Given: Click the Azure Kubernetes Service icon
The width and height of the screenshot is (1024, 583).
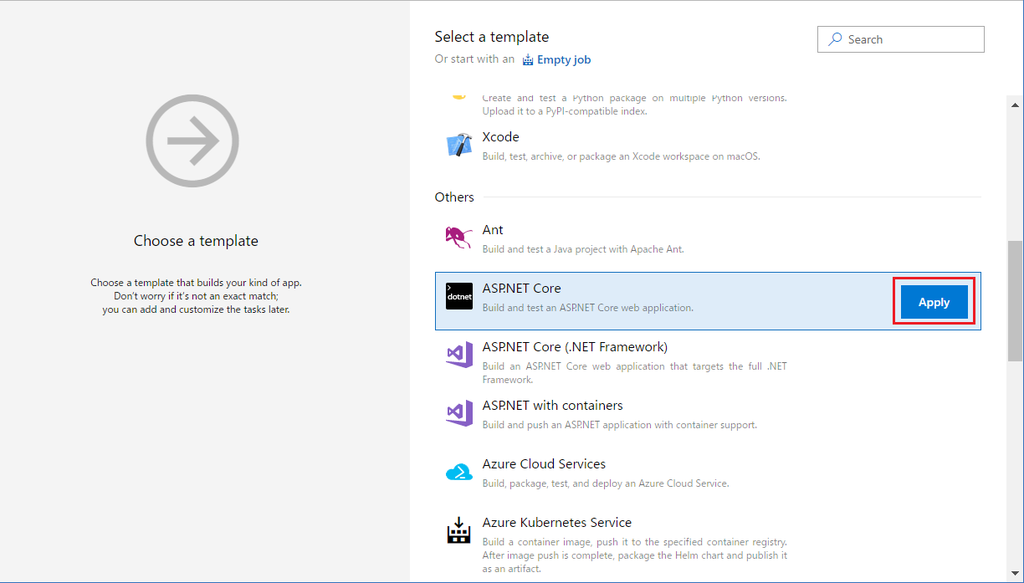Looking at the screenshot, I should [459, 530].
